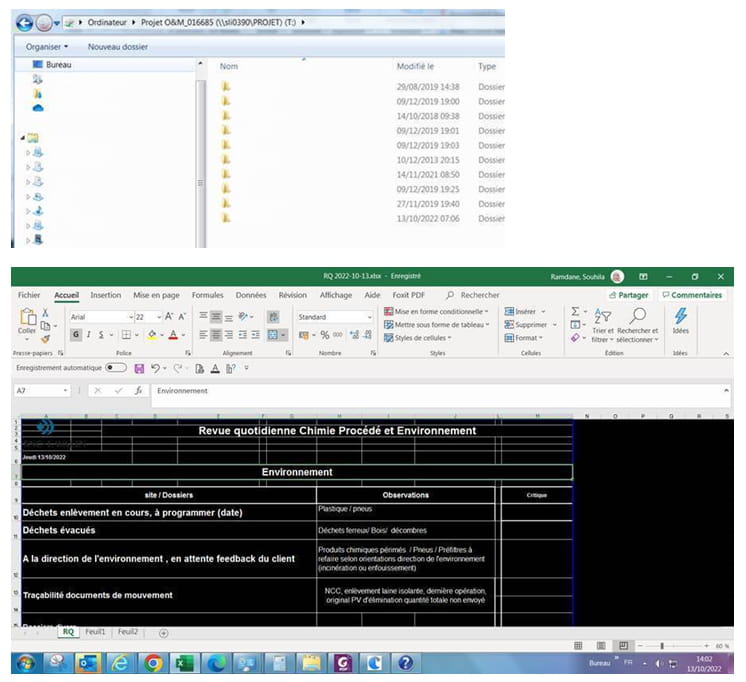Screen dimensions: 746x682
Task: Switch to the Feuil1 sheet tab
Action: (94, 632)
